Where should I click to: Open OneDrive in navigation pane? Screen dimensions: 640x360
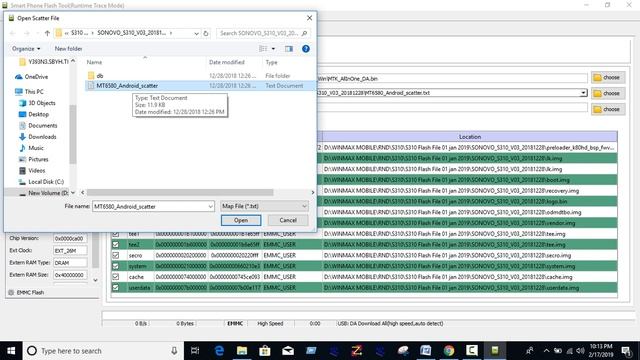(36, 77)
